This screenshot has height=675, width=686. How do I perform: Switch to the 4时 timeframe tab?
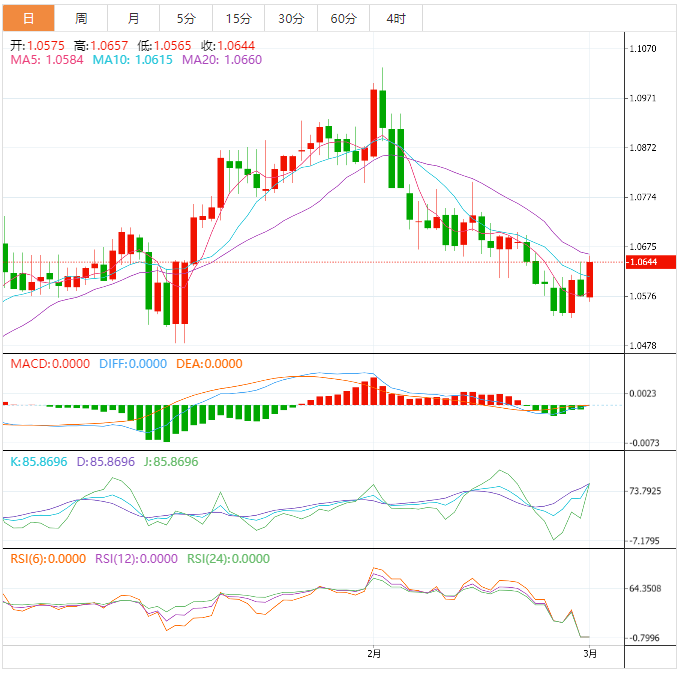coord(395,18)
